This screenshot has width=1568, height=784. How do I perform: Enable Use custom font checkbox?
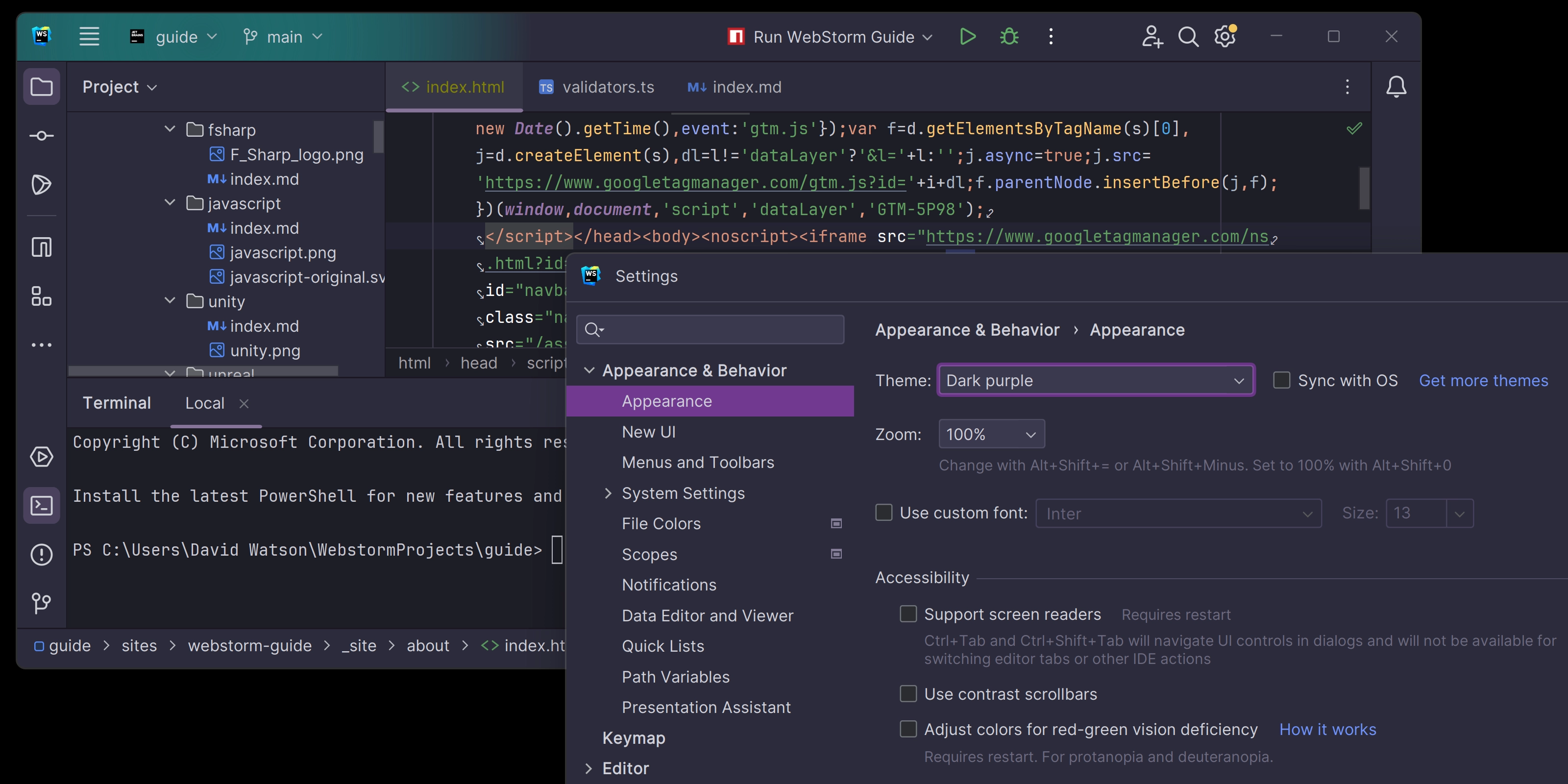[883, 513]
